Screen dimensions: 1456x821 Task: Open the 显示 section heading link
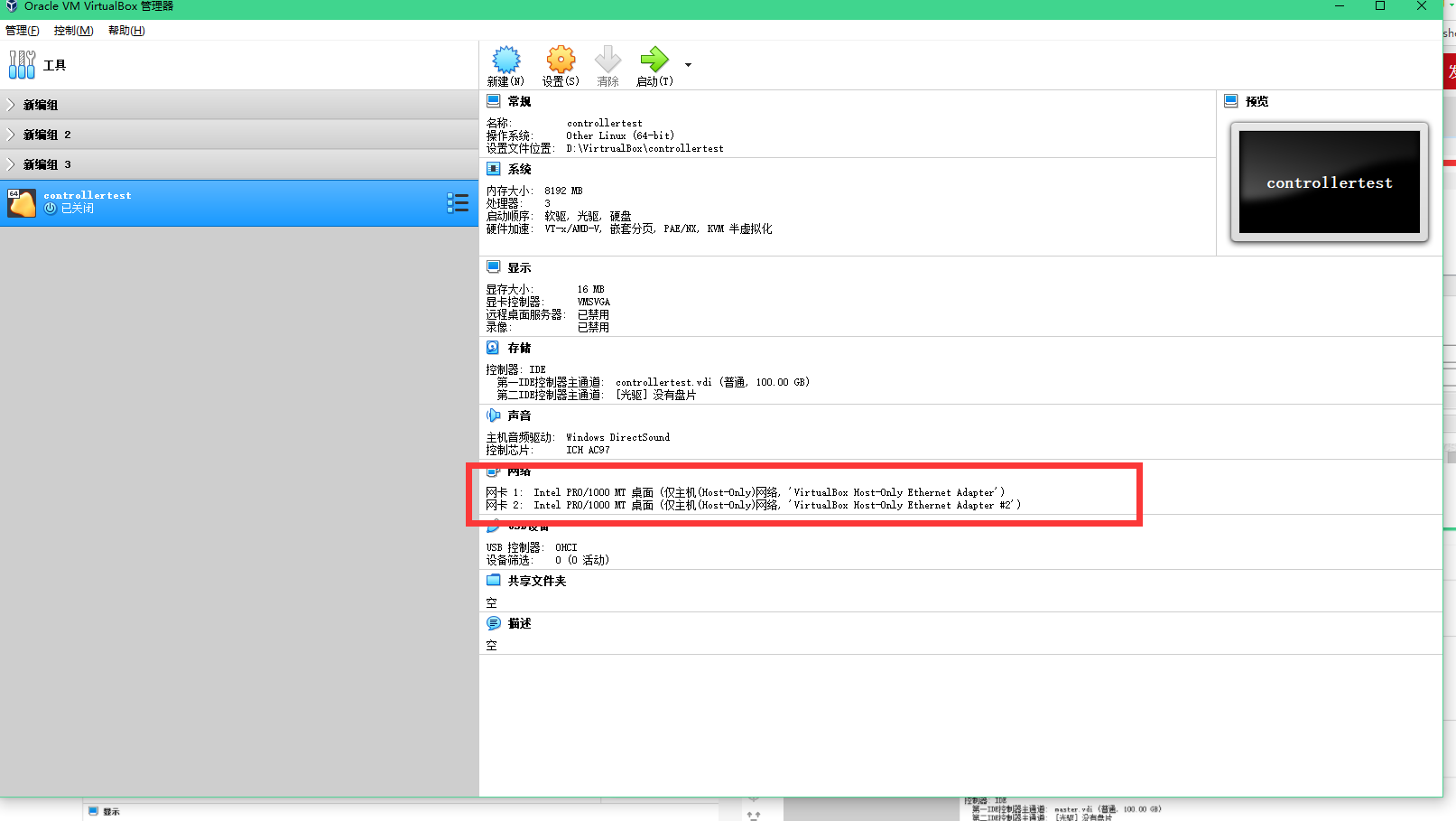(x=519, y=268)
